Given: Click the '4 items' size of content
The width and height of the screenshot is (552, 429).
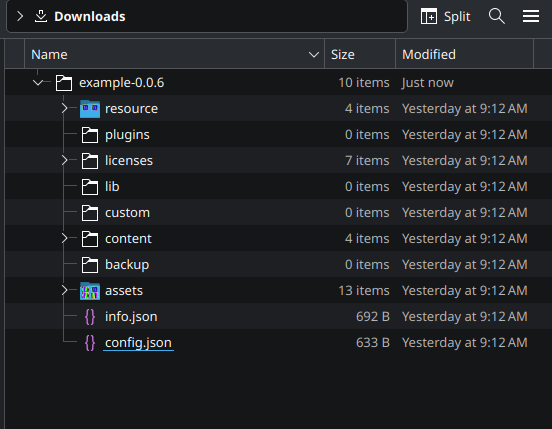Looking at the screenshot, I should coord(367,239).
